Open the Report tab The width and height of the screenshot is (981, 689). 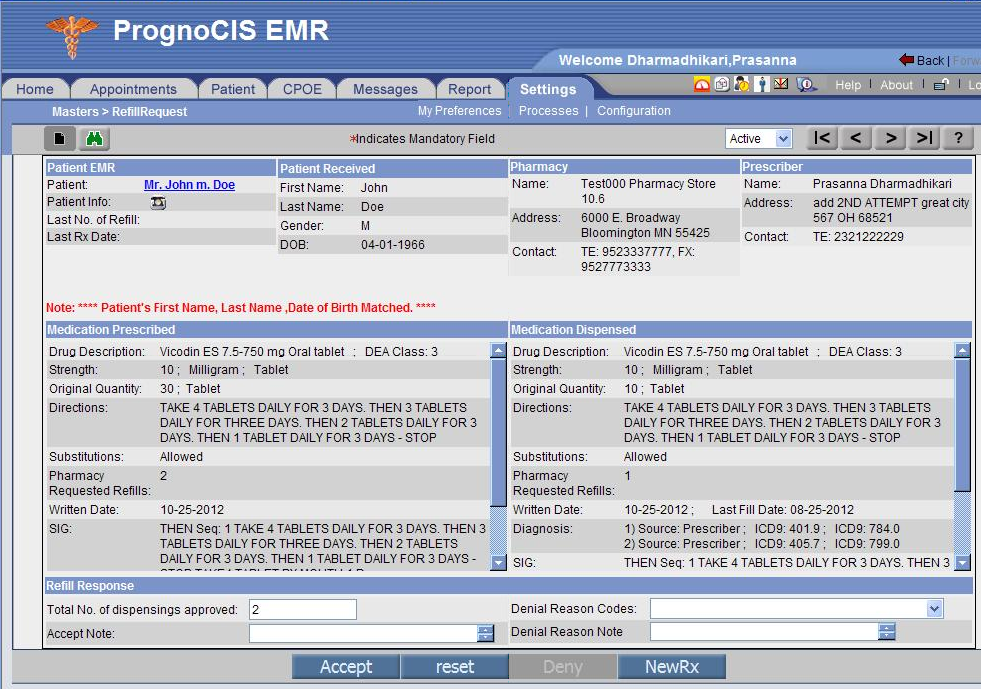(469, 89)
